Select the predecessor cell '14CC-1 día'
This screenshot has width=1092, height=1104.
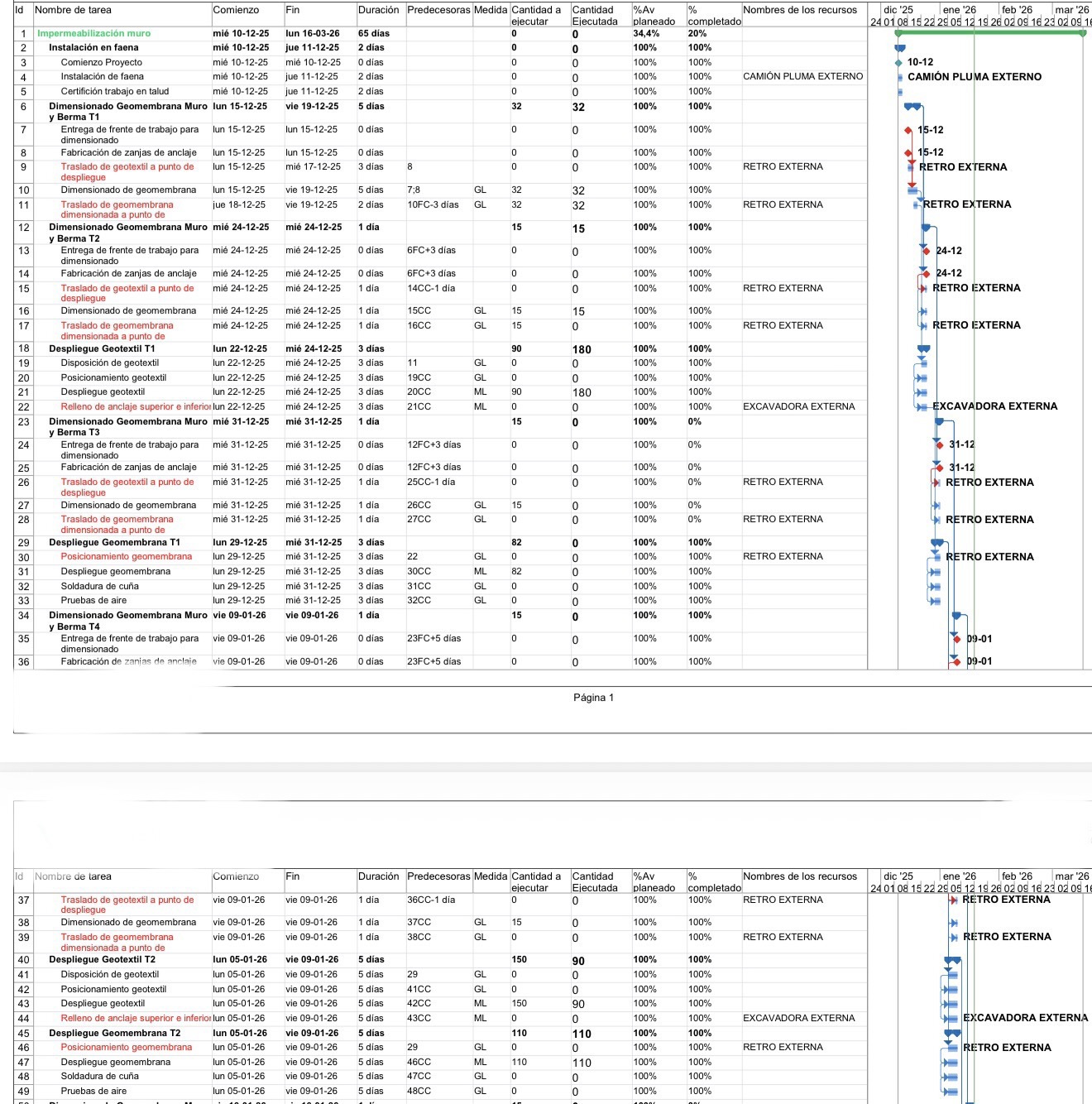click(431, 289)
